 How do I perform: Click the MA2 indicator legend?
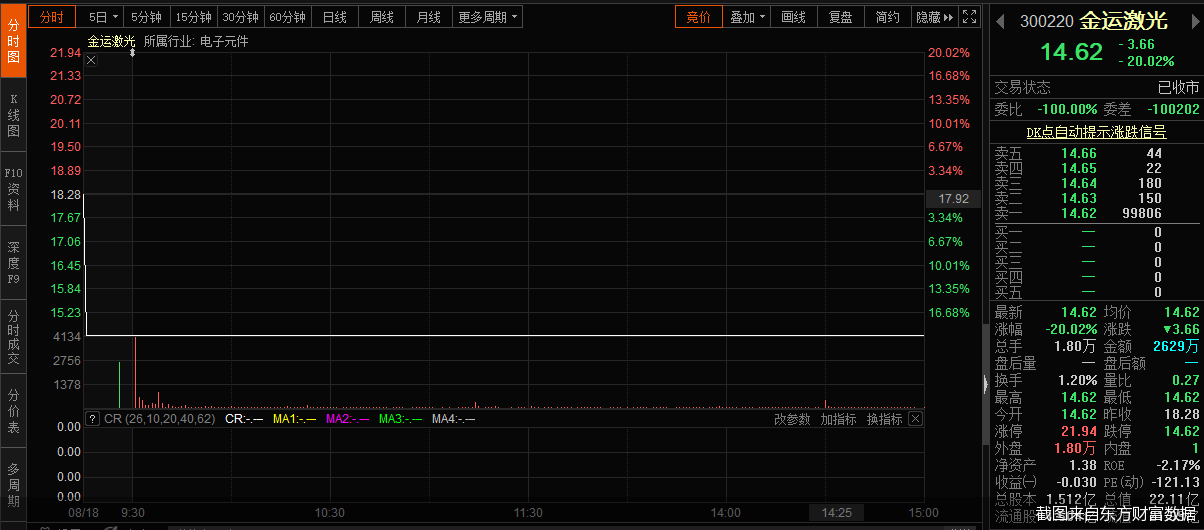pos(347,419)
